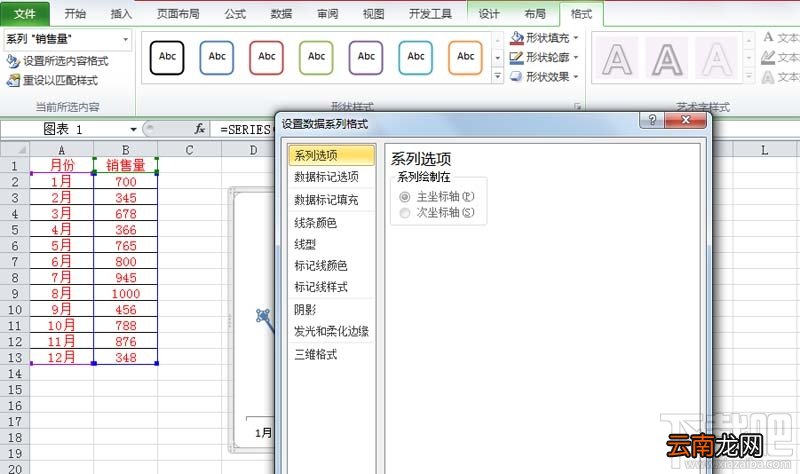The height and width of the screenshot is (474, 800).
Task: Open the 文件 tab
Action: click(x=24, y=14)
